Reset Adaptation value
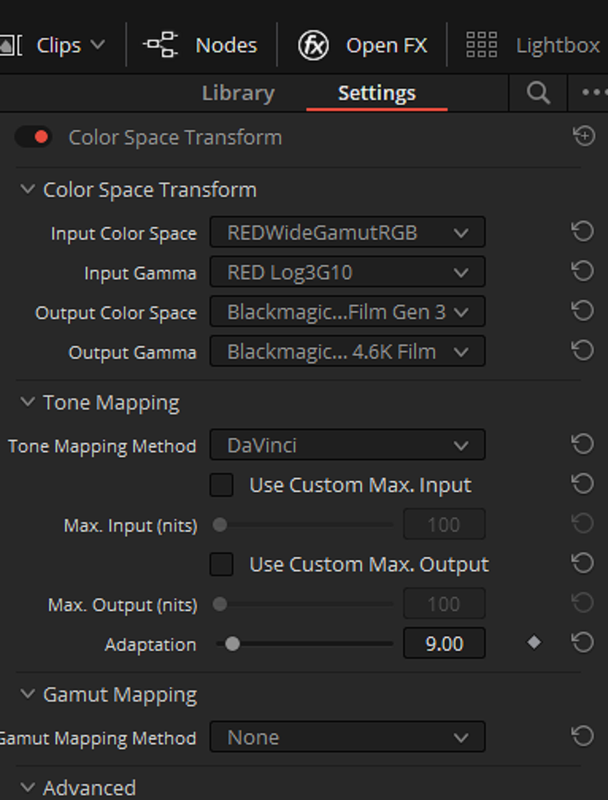Screen dimensions: 608x800 click(582, 642)
